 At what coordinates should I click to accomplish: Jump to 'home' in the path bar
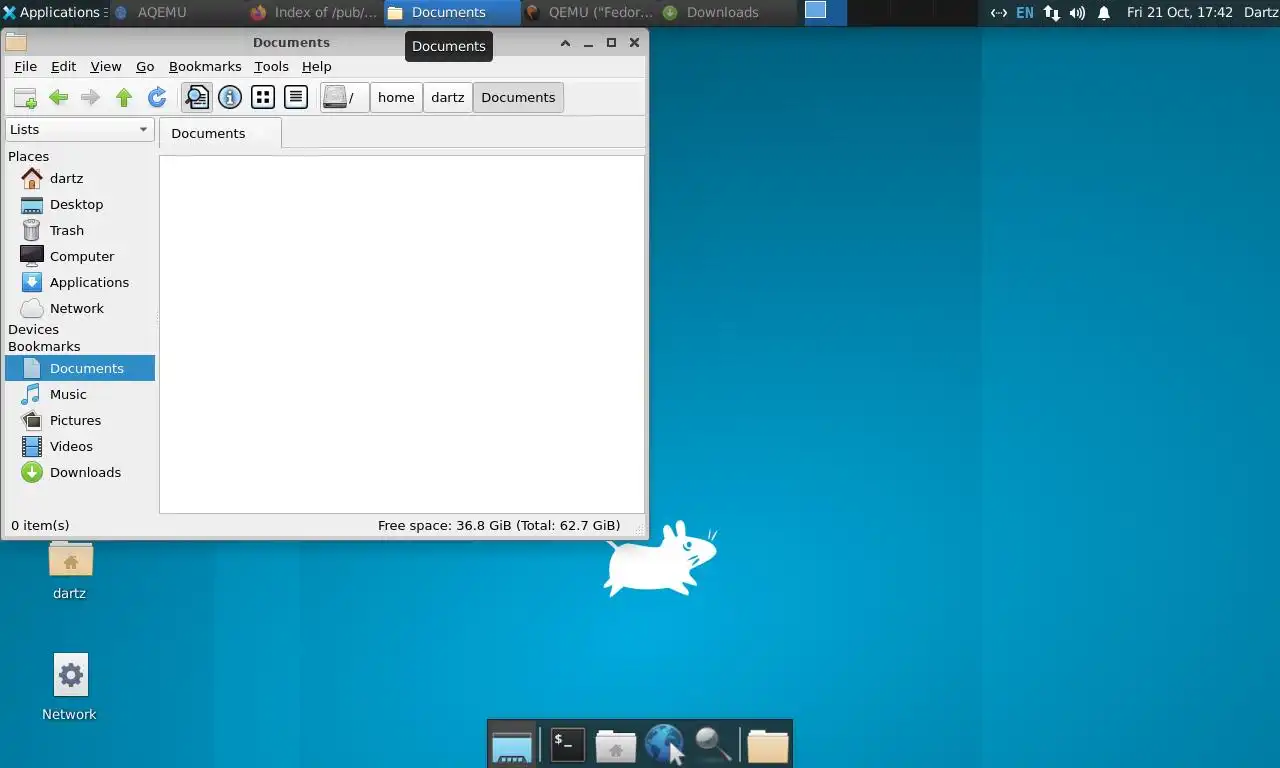[396, 97]
